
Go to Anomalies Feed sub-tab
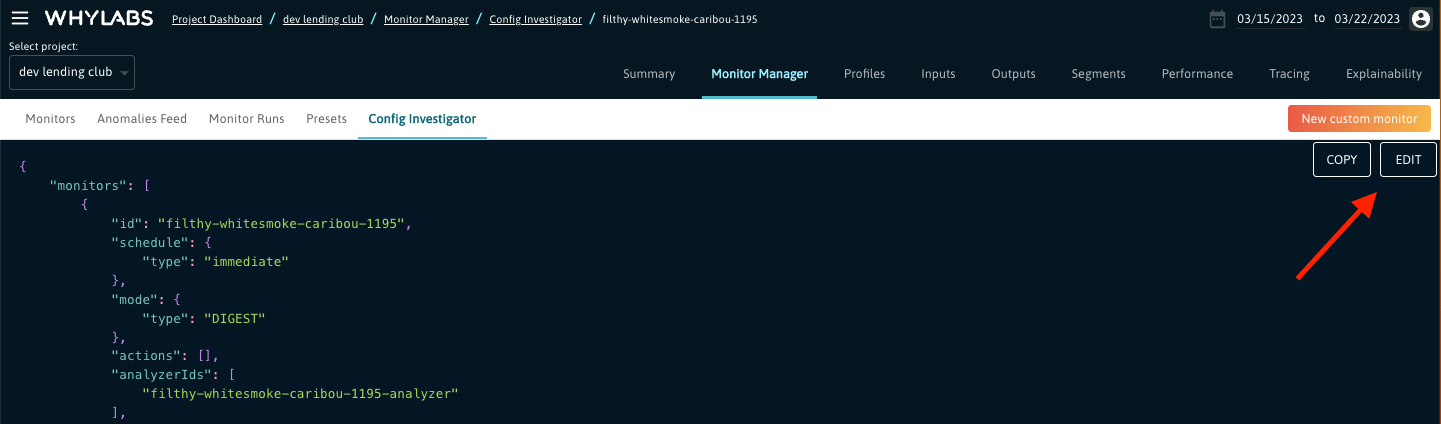point(142,118)
